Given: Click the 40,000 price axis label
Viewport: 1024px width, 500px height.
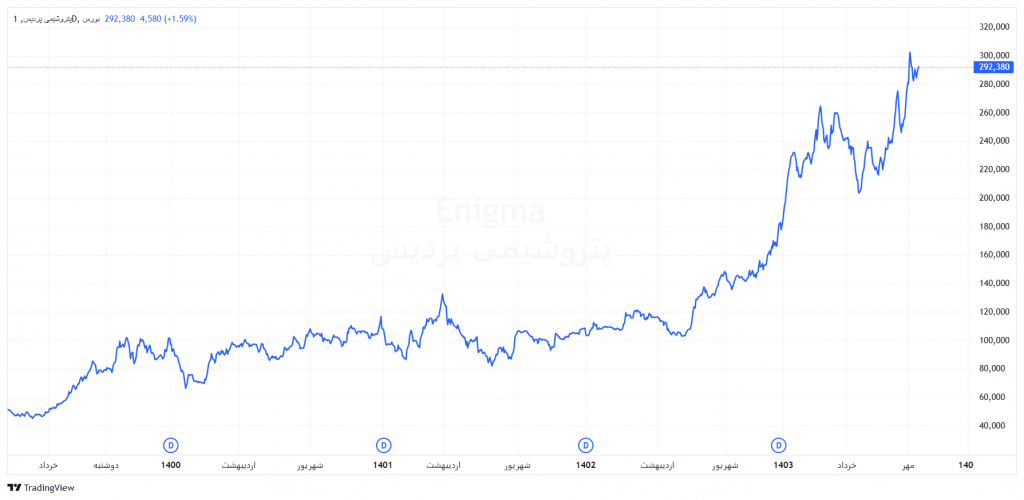Looking at the screenshot, I should [992, 426].
